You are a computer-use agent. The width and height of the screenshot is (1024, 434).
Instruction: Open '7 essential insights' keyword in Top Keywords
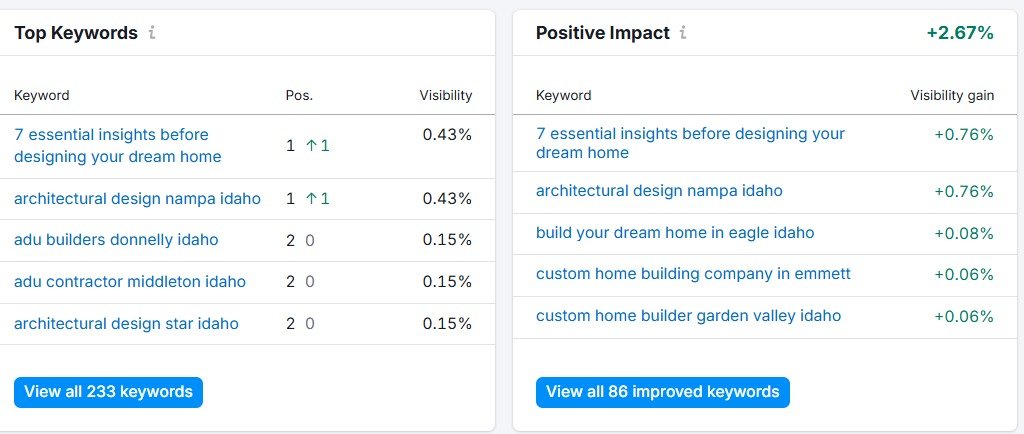118,146
